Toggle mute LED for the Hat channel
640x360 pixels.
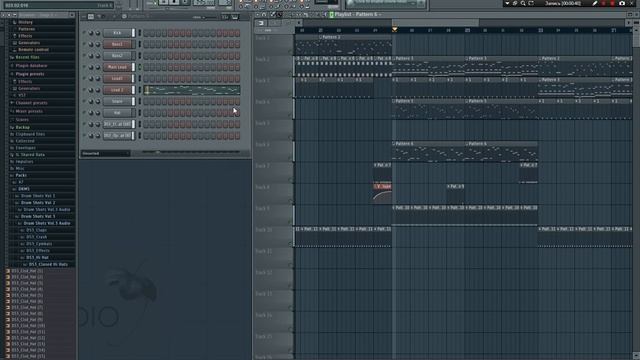coord(84,113)
